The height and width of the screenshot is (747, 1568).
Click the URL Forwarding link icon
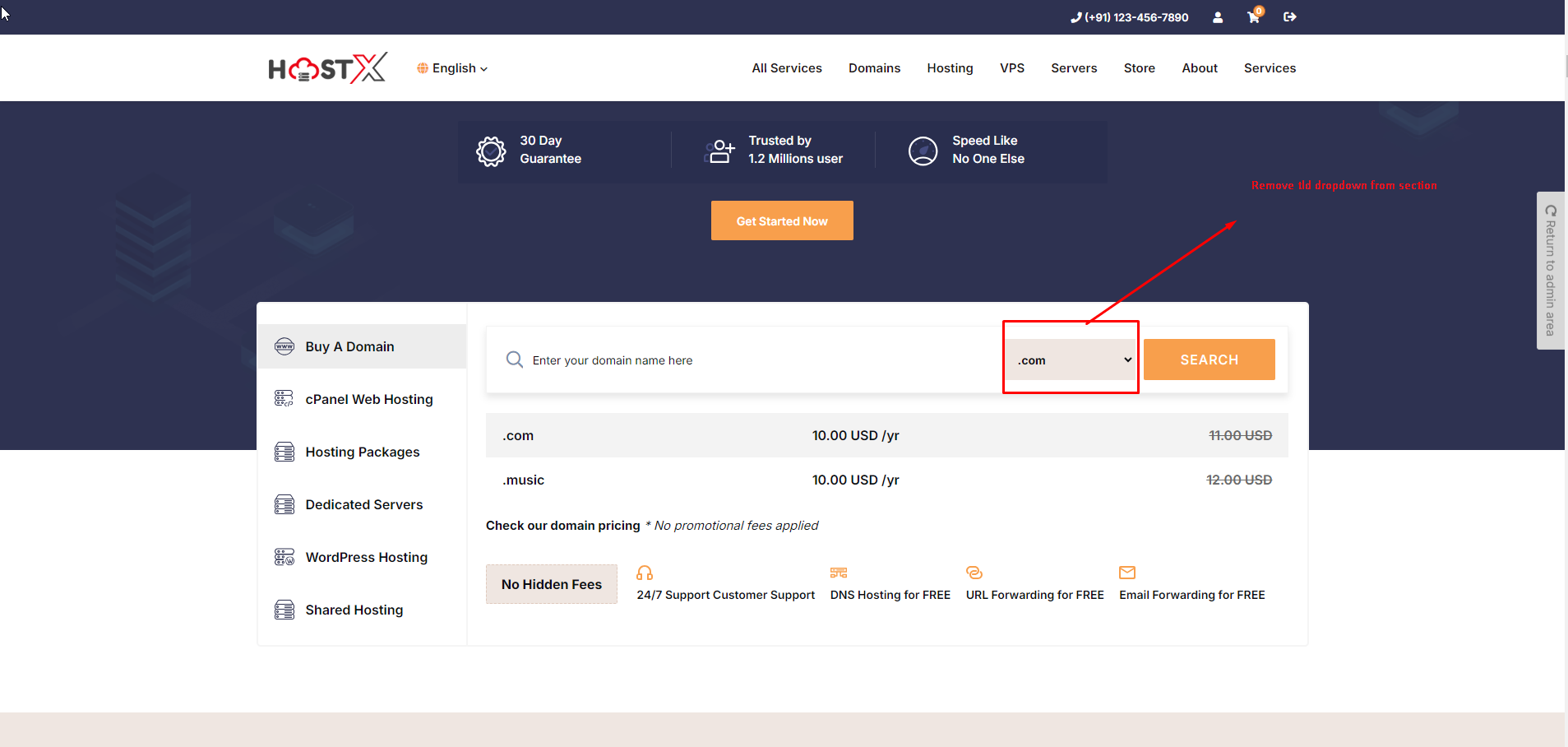tap(974, 573)
